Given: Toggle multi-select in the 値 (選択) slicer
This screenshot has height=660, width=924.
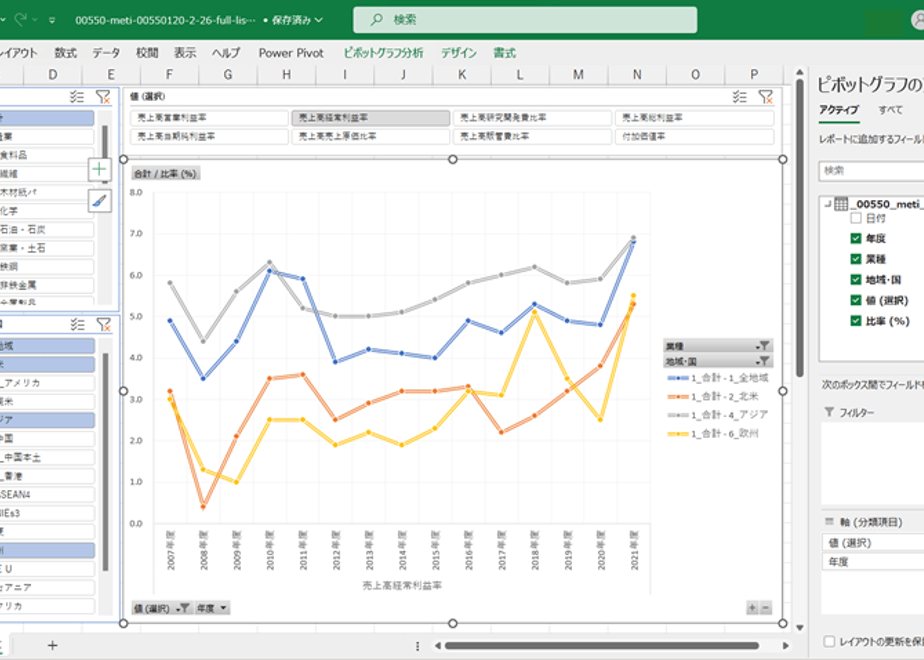Looking at the screenshot, I should pyautogui.click(x=740, y=97).
